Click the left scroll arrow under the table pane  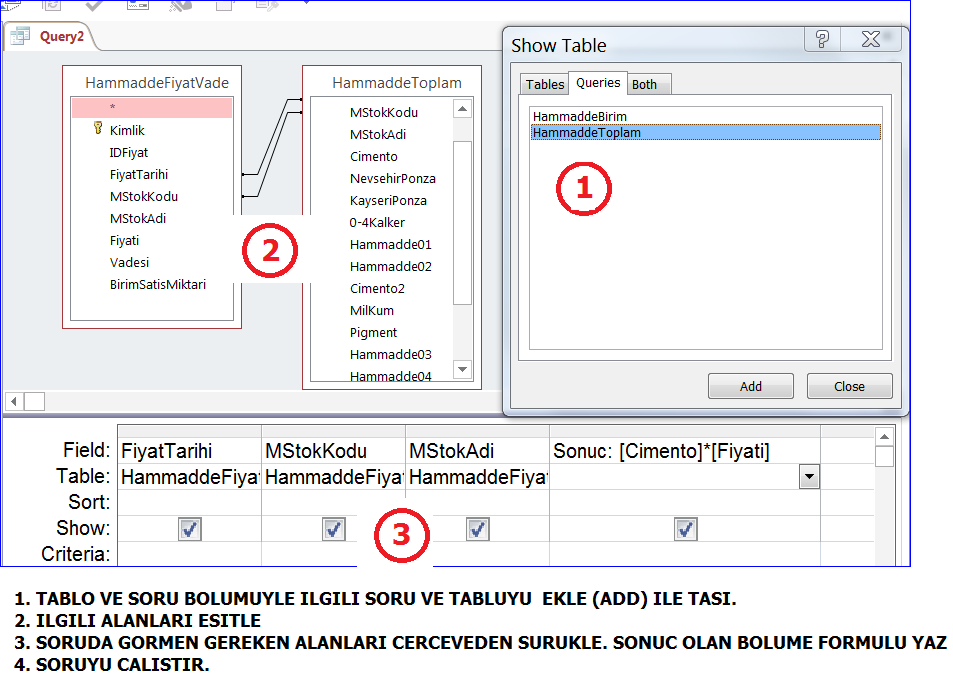13,401
